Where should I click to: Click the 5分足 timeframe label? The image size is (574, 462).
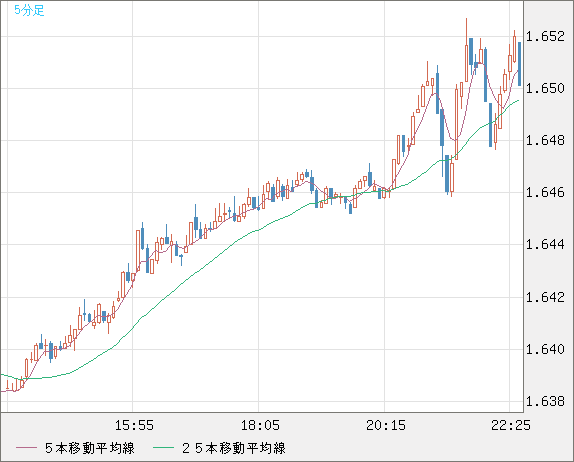[x=29, y=10]
